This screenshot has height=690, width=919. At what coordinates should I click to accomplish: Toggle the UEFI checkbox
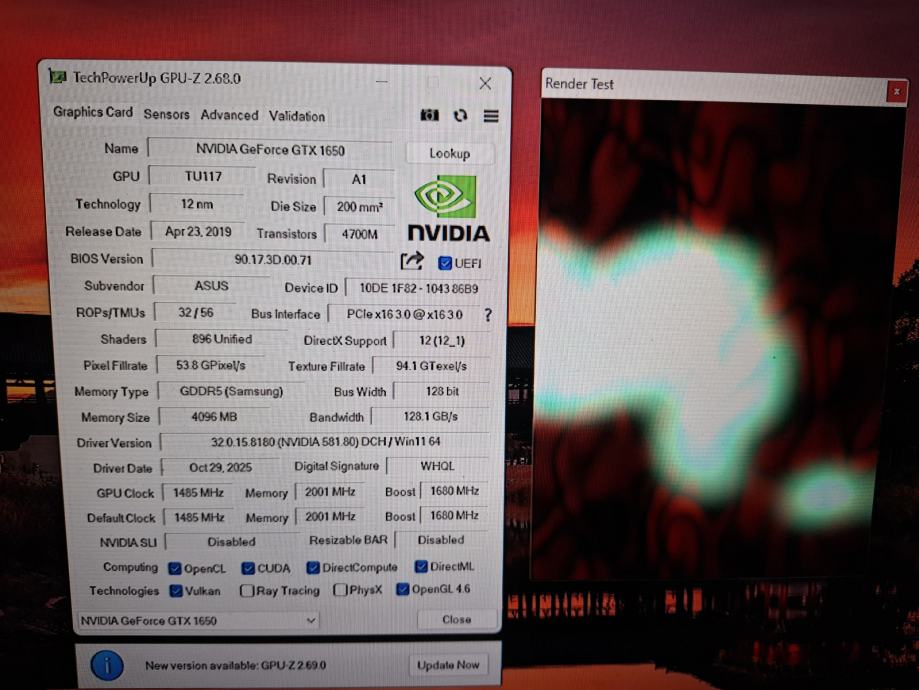445,263
